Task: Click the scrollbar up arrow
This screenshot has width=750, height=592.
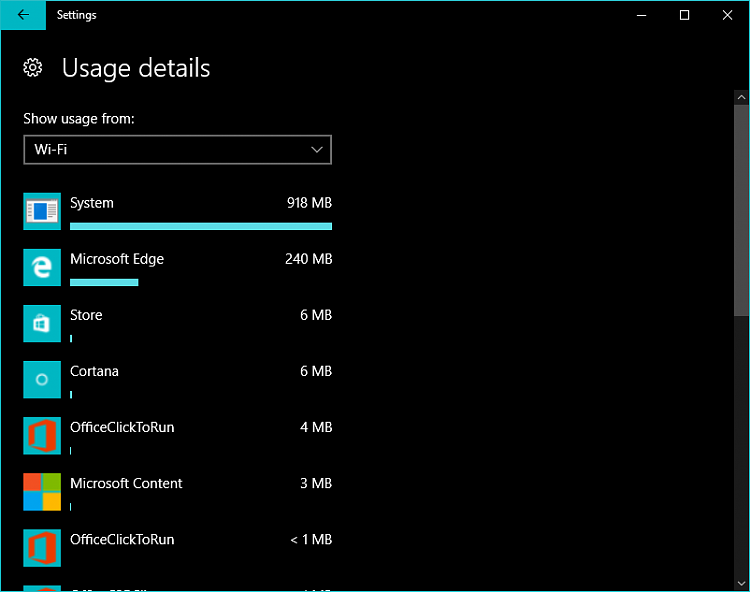Action: coord(741,98)
